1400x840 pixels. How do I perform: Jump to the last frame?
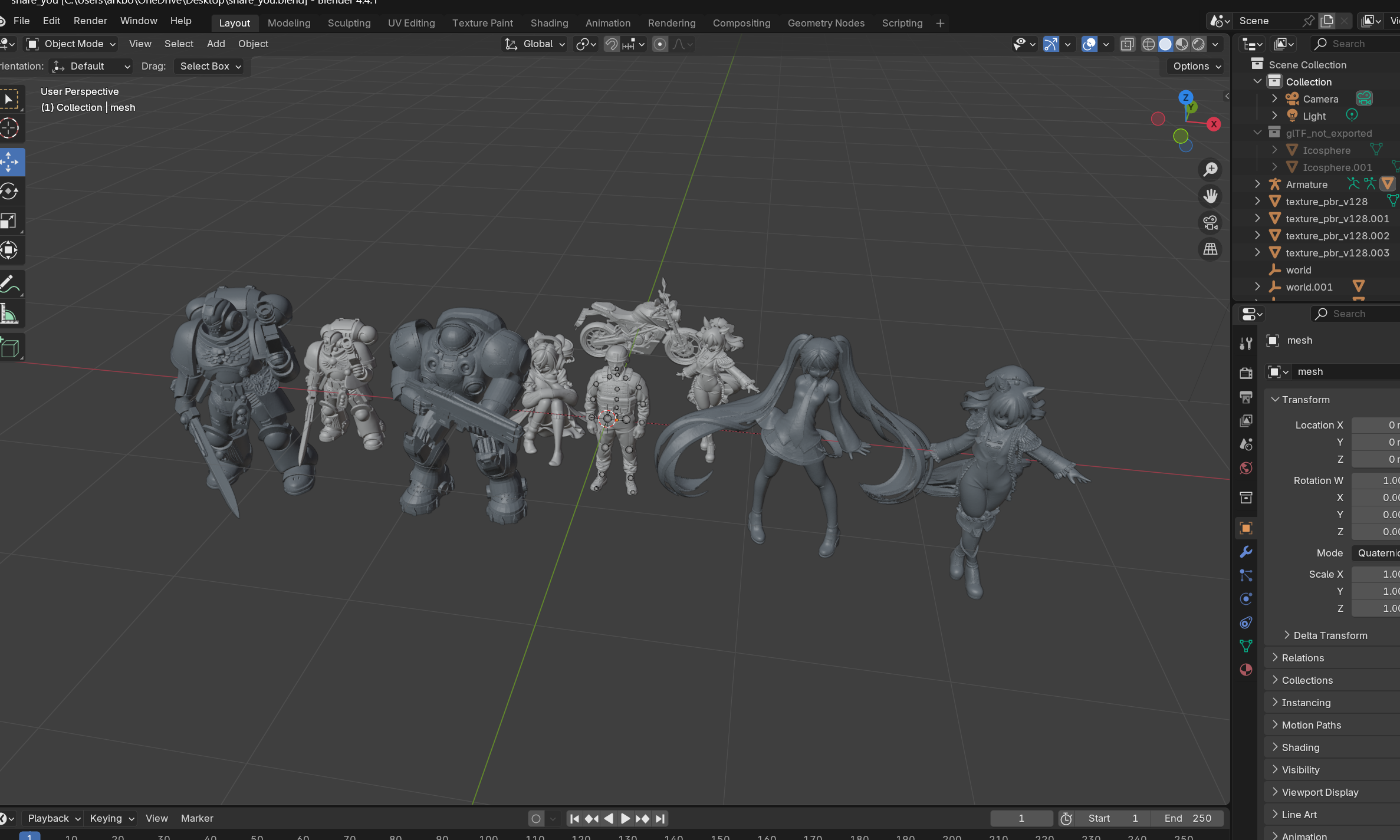(660, 819)
